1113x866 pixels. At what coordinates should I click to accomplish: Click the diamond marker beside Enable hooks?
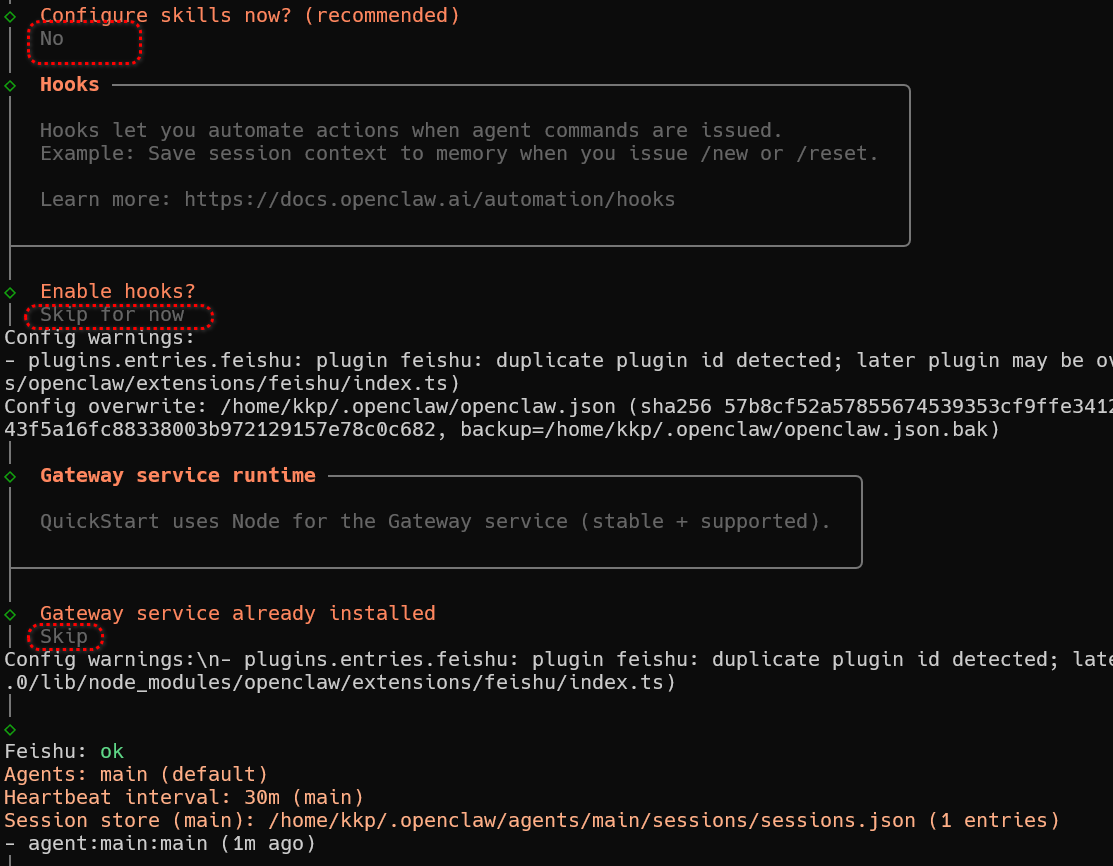[10, 292]
